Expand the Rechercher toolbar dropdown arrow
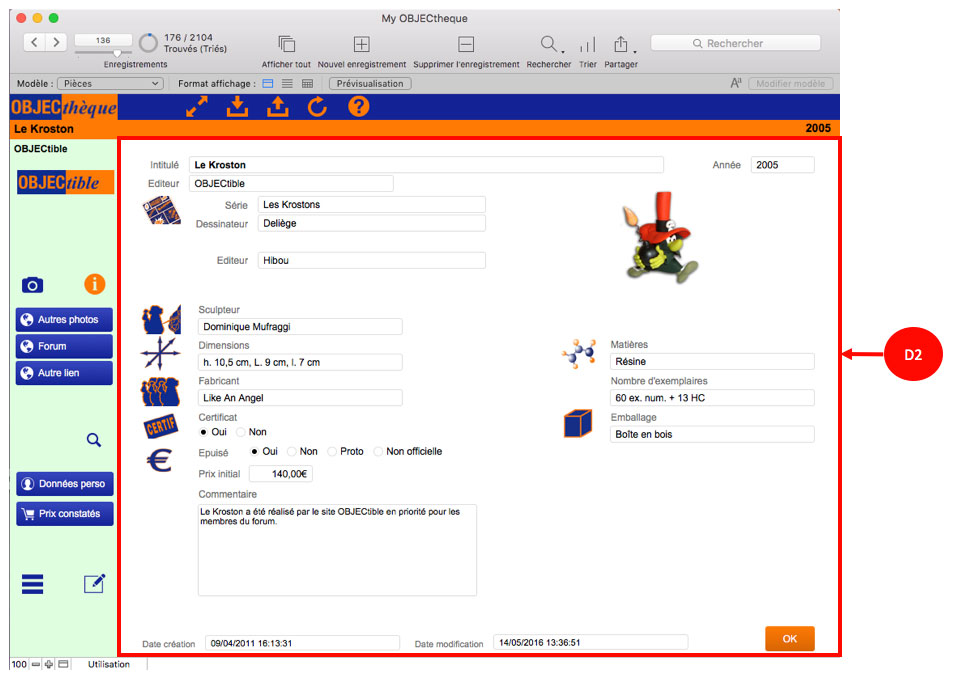Viewport: 960px width, 678px height. [563, 51]
